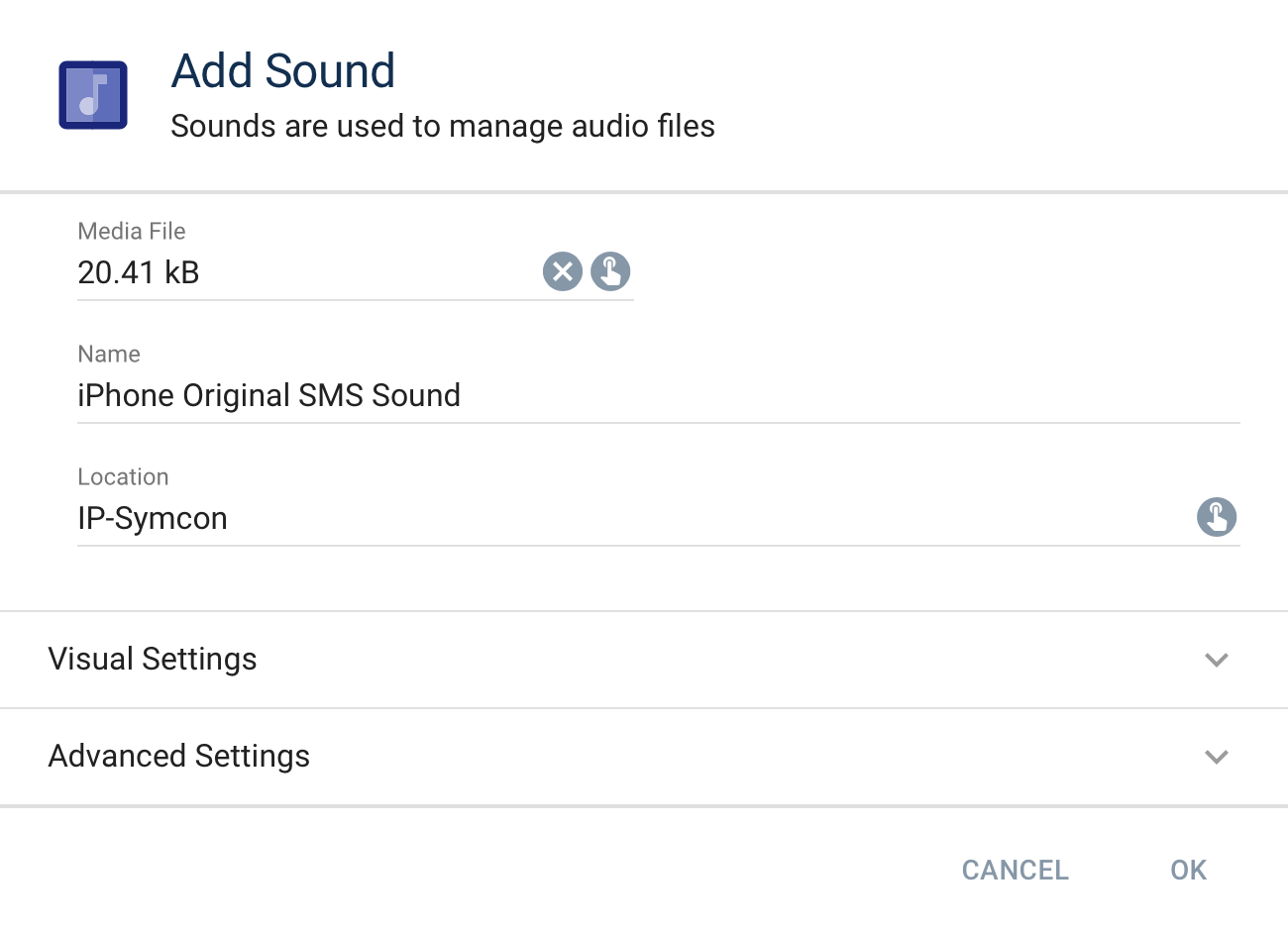
Task: Click the X icon next to 20.41 kB
Action: pyautogui.click(x=563, y=271)
